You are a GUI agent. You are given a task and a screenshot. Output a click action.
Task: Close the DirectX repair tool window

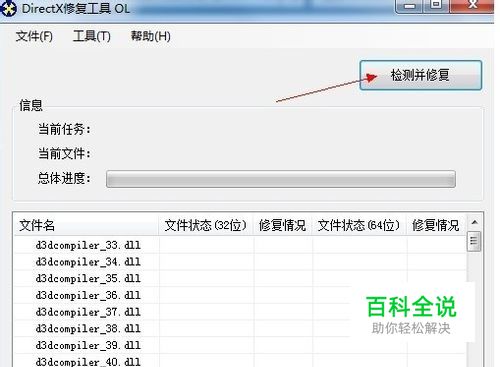coord(472,5)
